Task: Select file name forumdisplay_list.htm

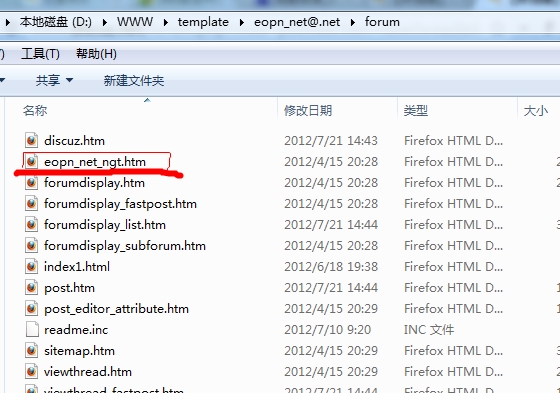Action: (x=105, y=225)
